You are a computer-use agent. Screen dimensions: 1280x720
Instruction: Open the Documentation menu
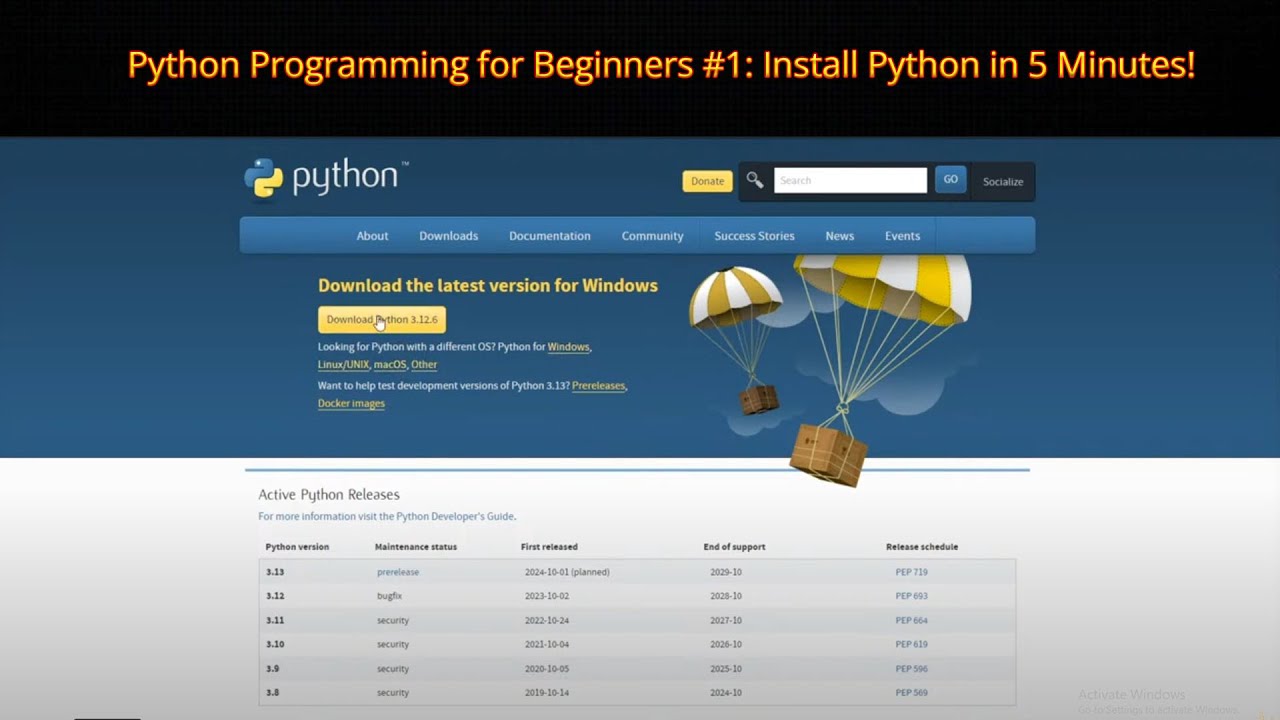(550, 236)
